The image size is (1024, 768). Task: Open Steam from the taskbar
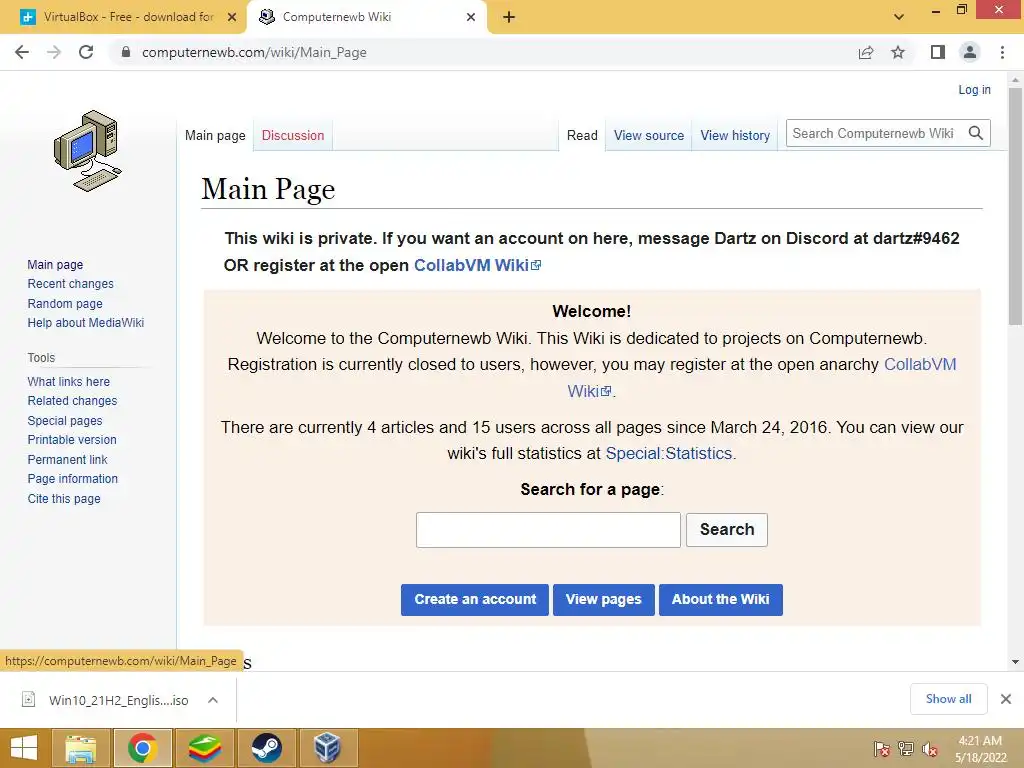pos(266,748)
